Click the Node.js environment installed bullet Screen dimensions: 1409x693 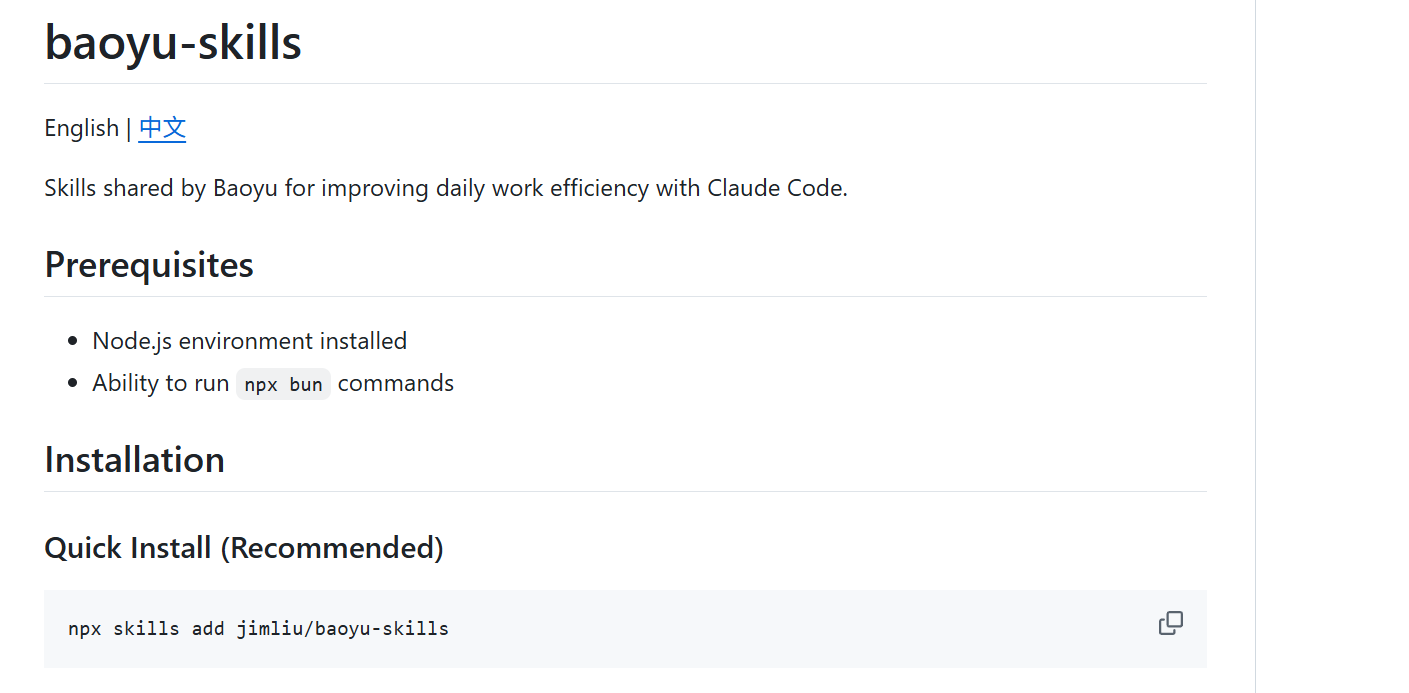pyautogui.click(x=249, y=341)
